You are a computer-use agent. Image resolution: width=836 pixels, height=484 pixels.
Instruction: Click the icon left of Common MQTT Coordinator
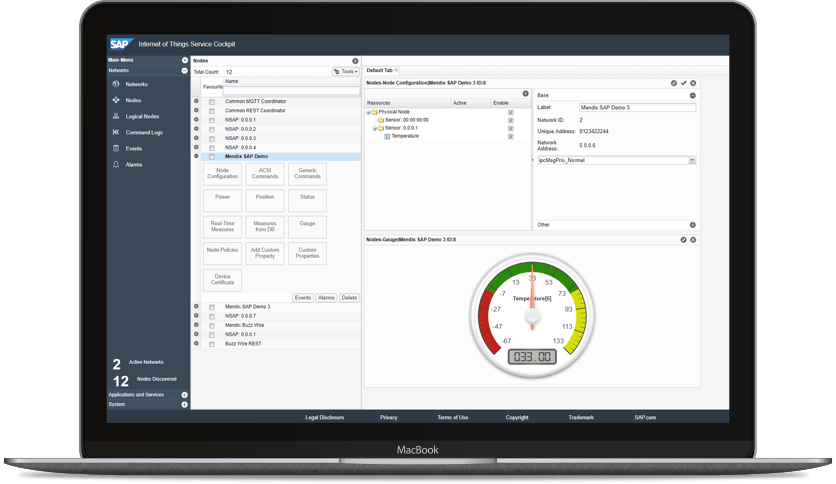[x=196, y=101]
